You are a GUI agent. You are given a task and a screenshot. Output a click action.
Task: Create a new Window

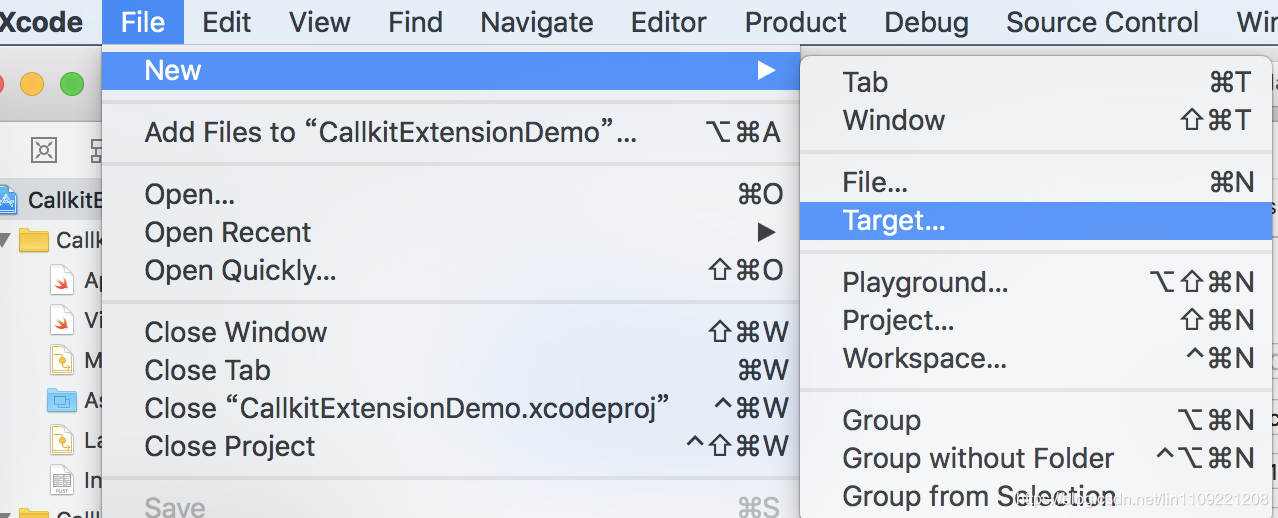click(x=1036, y=120)
